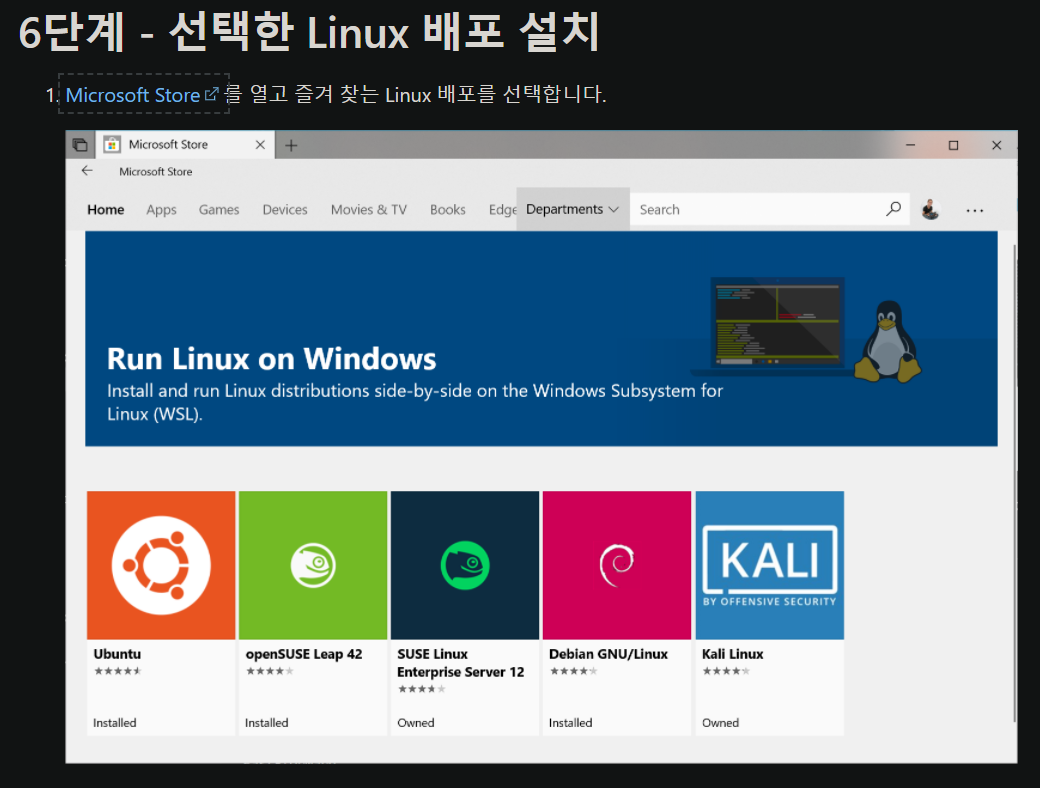This screenshot has width=1040, height=788.
Task: Minimize the Microsoft Store window
Action: [x=911, y=145]
